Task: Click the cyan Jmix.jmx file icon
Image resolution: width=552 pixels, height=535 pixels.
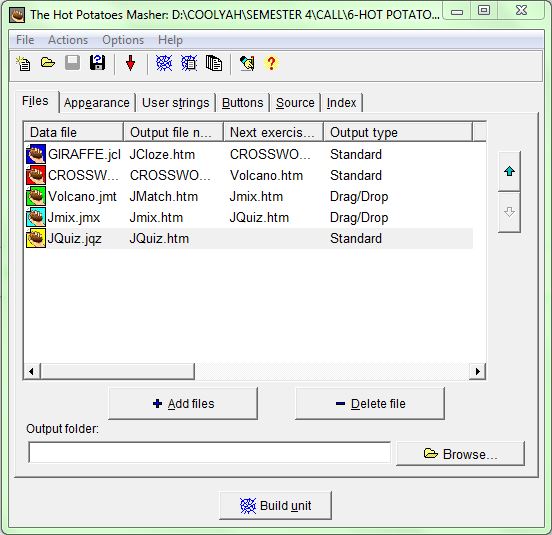Action: (x=36, y=217)
